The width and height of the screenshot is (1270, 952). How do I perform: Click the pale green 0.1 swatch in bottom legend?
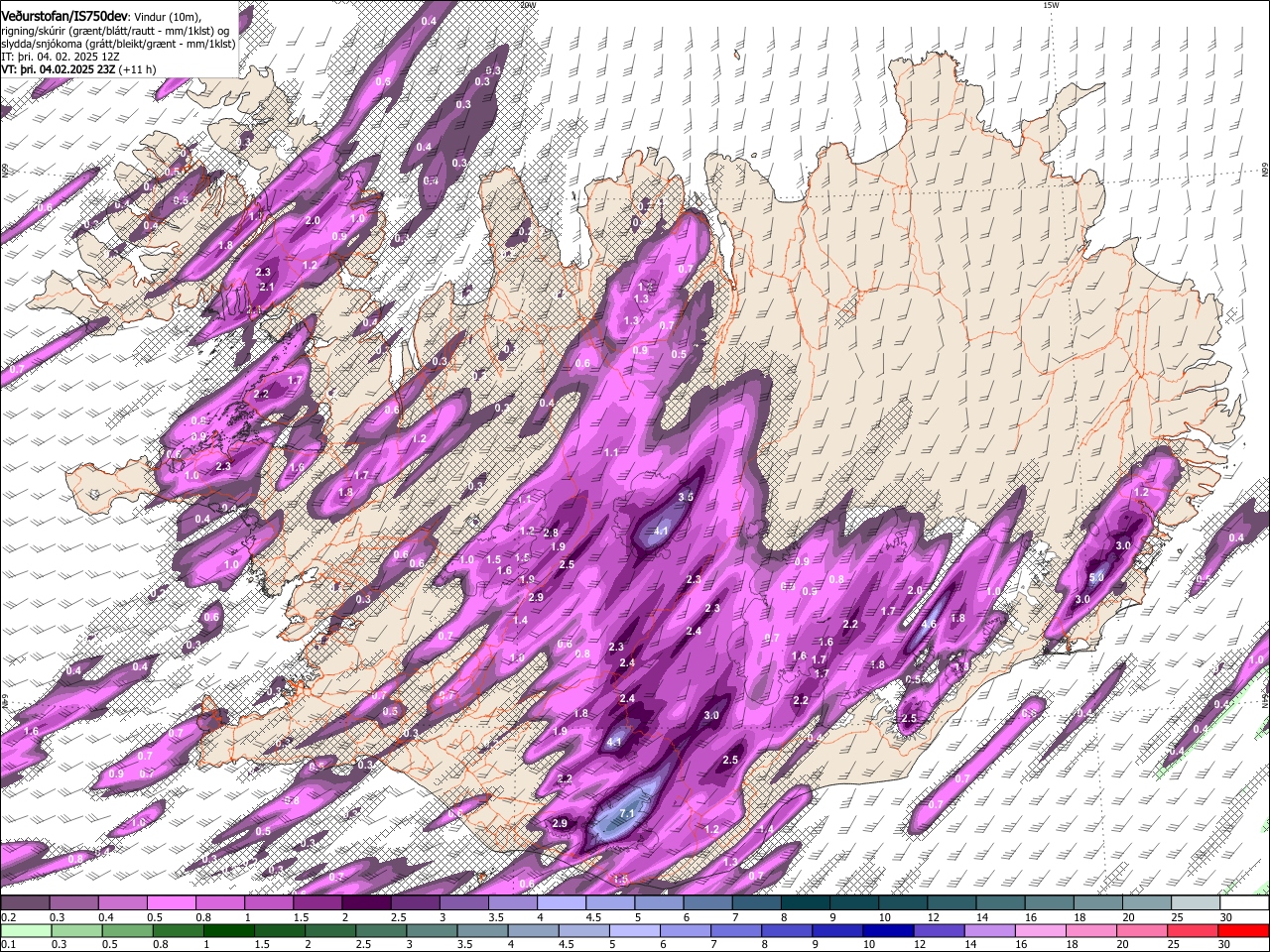coord(25,930)
